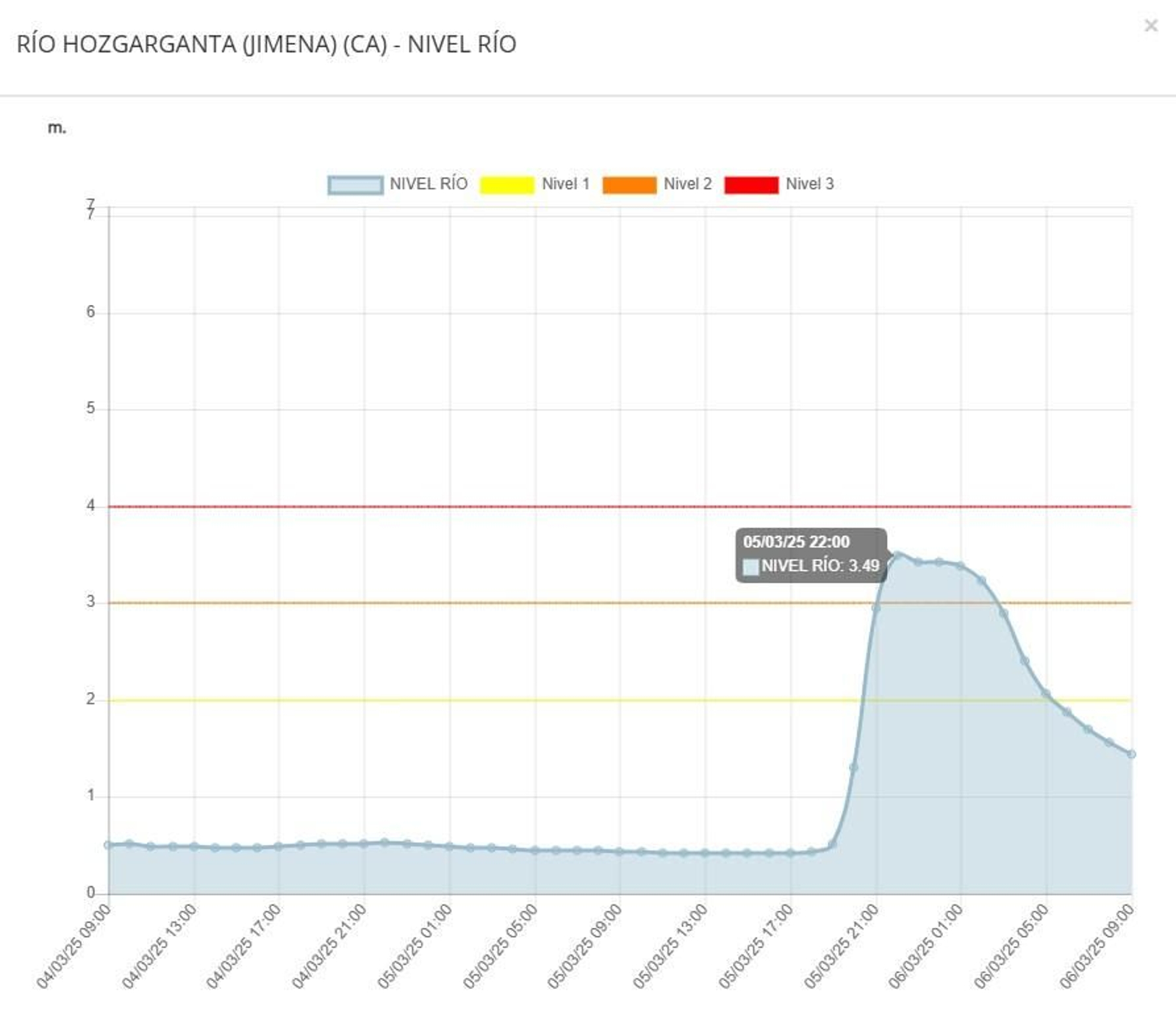Select the data point at 06/03/25 01:00
Viewport: 1176px width, 1014px height.
(x=961, y=566)
